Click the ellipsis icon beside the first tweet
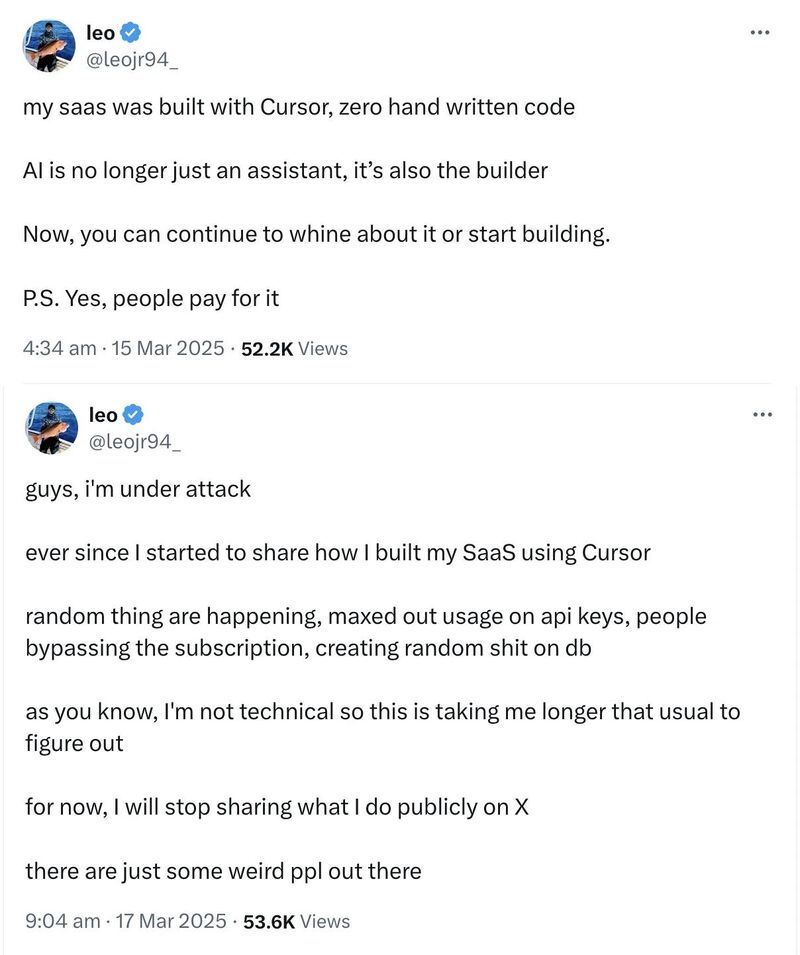The height and width of the screenshot is (955, 800). click(x=762, y=32)
